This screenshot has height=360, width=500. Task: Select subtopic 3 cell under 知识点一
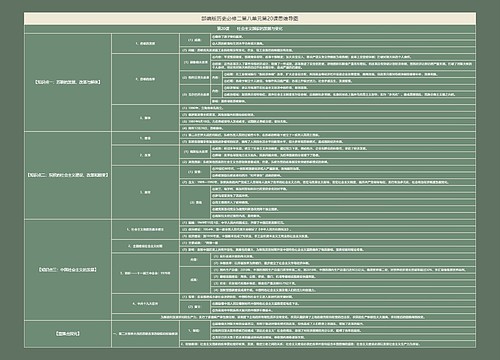145,118
